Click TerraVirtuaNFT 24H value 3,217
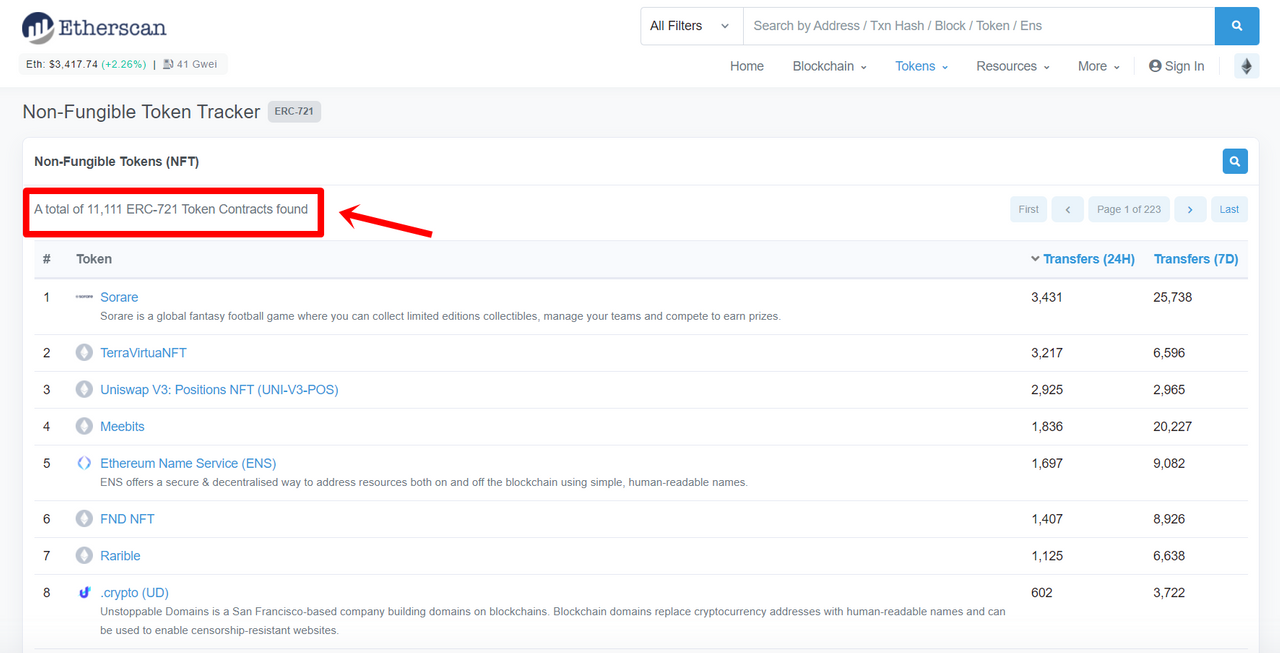Viewport: 1280px width, 653px height. pos(1047,353)
